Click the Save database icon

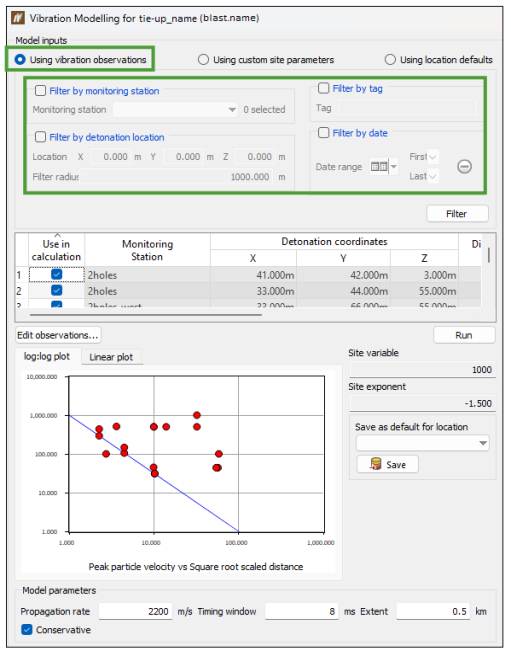pos(375,464)
